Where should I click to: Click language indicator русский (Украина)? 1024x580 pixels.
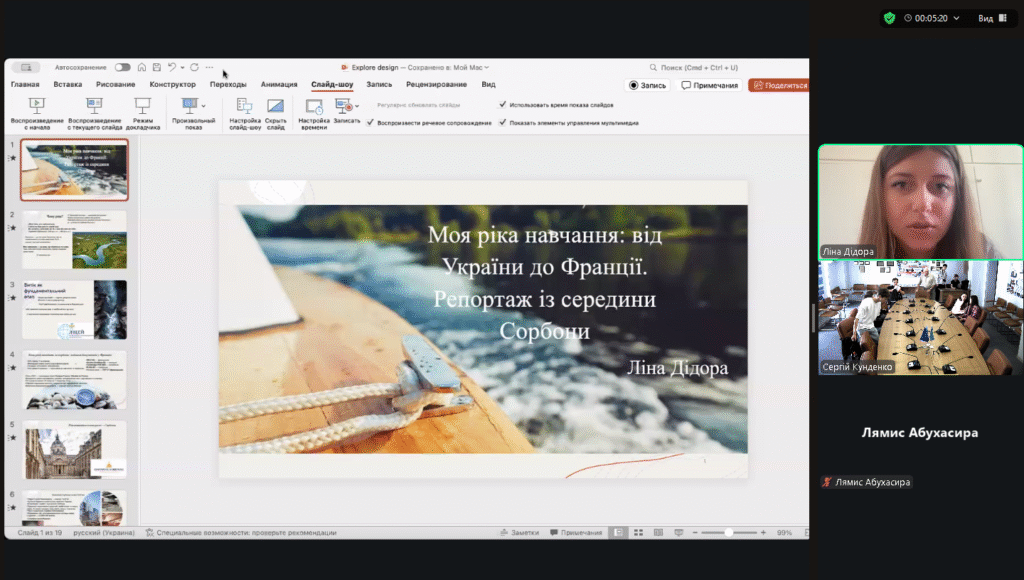point(104,532)
